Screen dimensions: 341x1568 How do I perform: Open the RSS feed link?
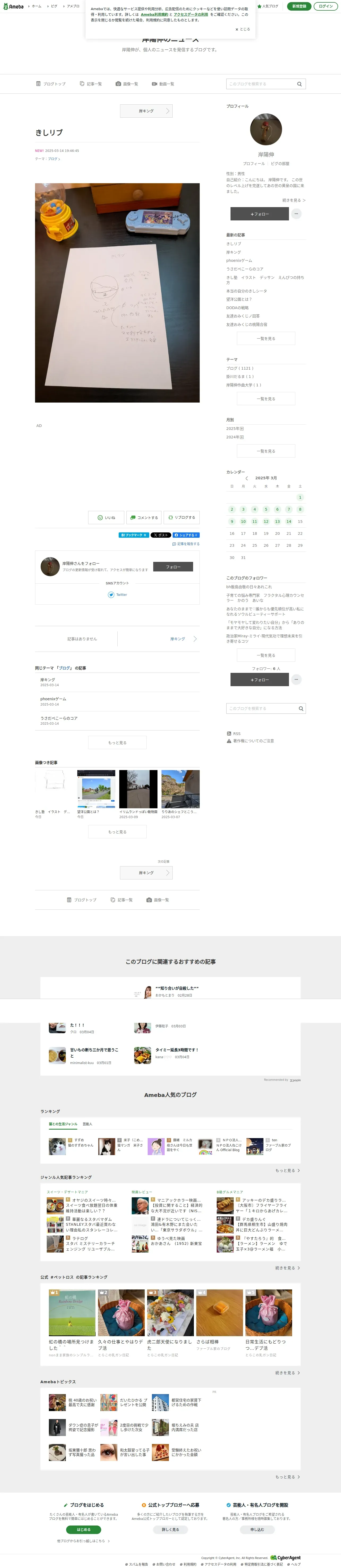234,733
